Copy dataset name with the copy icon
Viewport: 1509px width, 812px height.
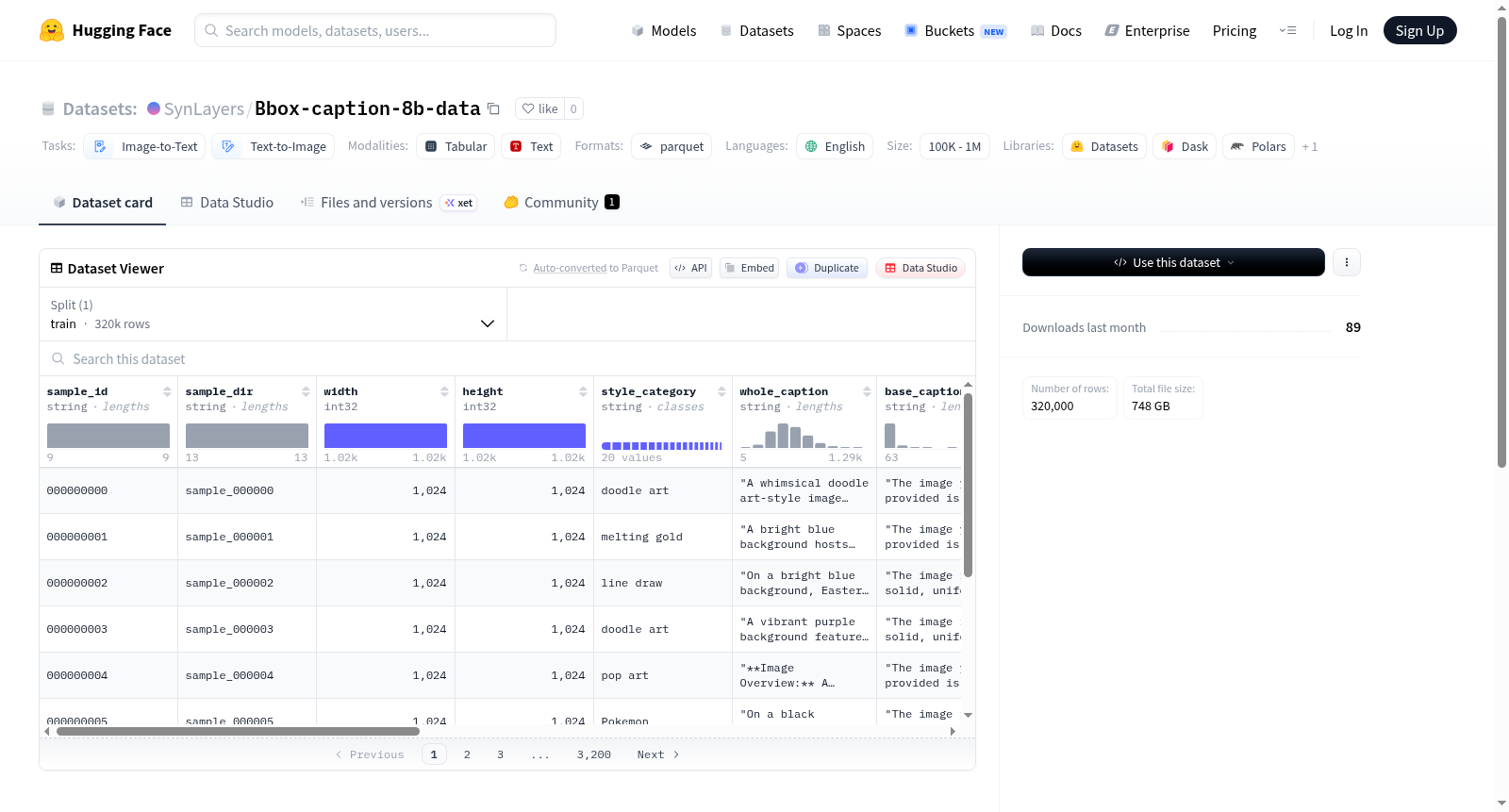coord(493,108)
